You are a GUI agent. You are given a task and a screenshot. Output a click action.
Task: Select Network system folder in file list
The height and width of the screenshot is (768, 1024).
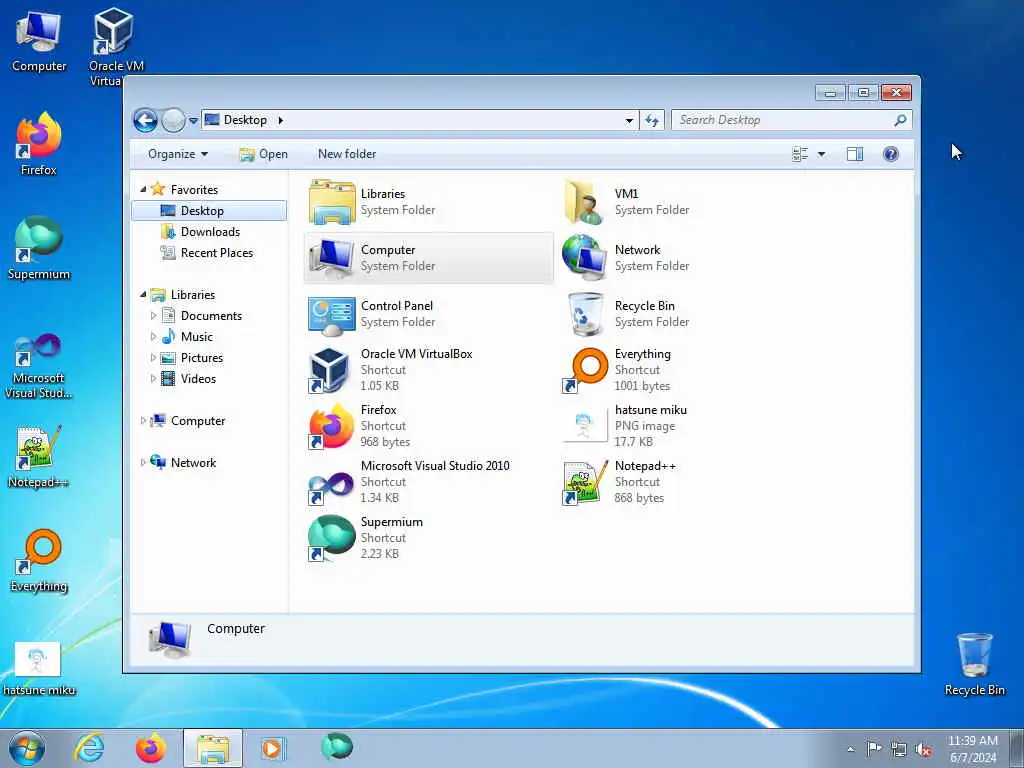tap(625, 258)
